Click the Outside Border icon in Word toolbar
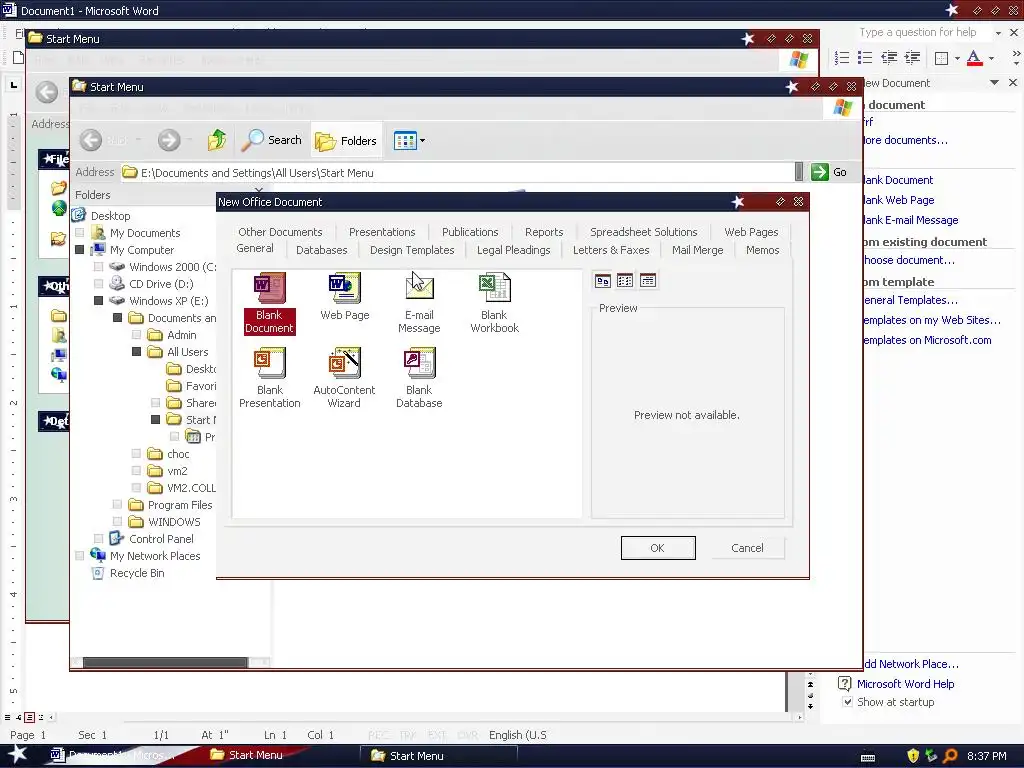 click(x=941, y=58)
